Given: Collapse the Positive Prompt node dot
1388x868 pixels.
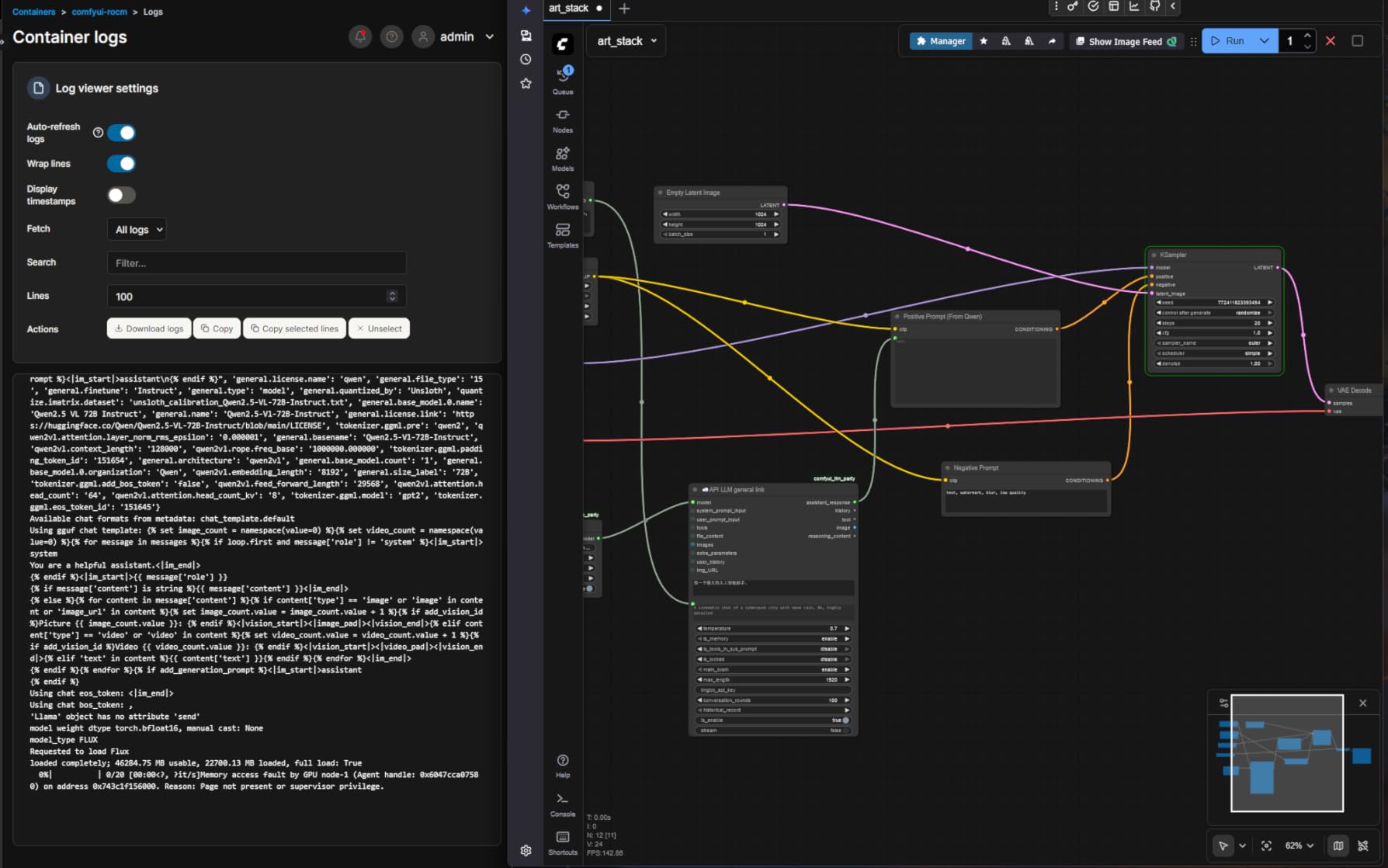Looking at the screenshot, I should (x=897, y=317).
